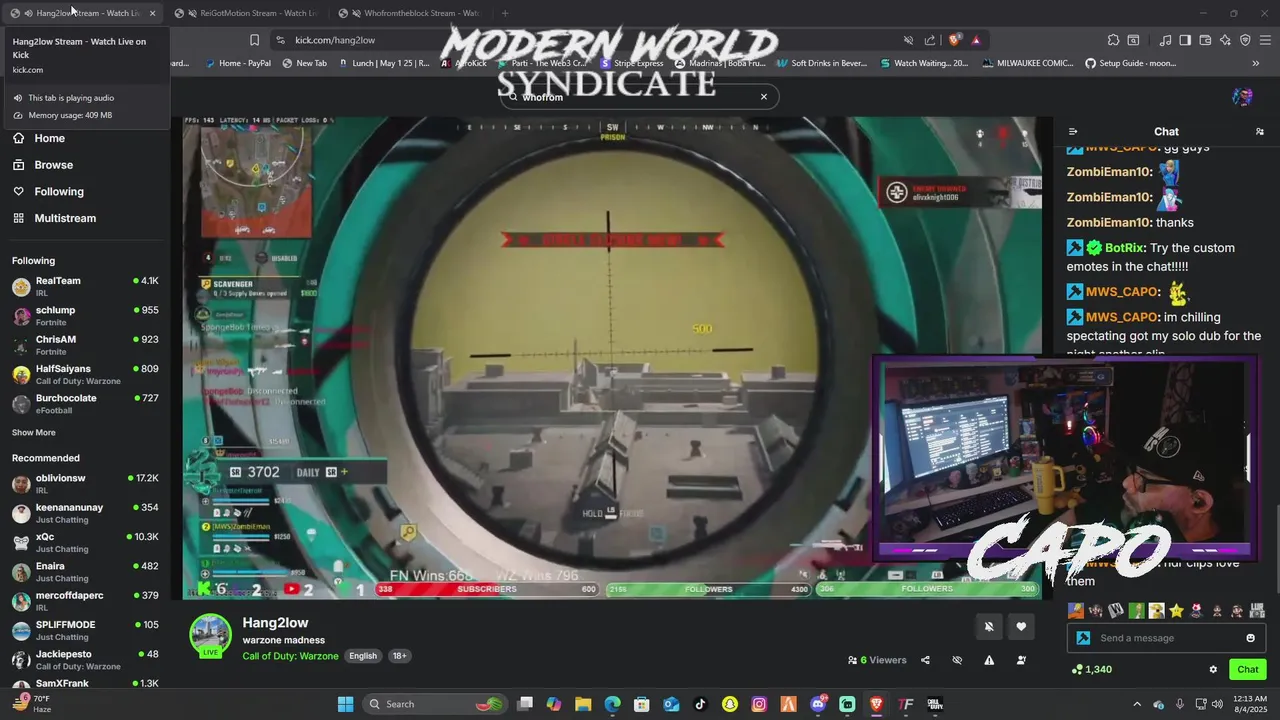The height and width of the screenshot is (720, 1280).
Task: Open the Setup Guide GitHub bookmark
Action: point(1131,63)
